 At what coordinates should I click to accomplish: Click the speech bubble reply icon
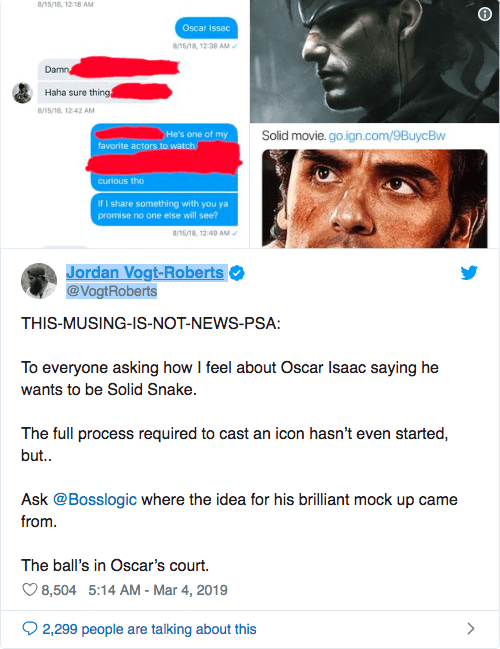29,629
